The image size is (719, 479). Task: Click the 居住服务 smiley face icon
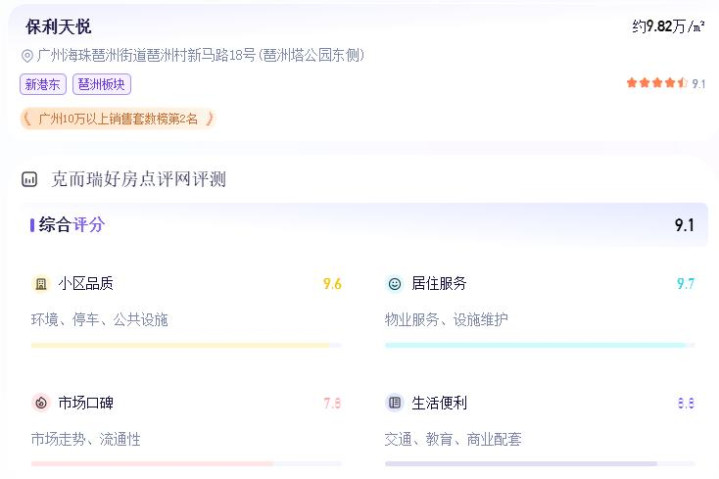point(394,284)
